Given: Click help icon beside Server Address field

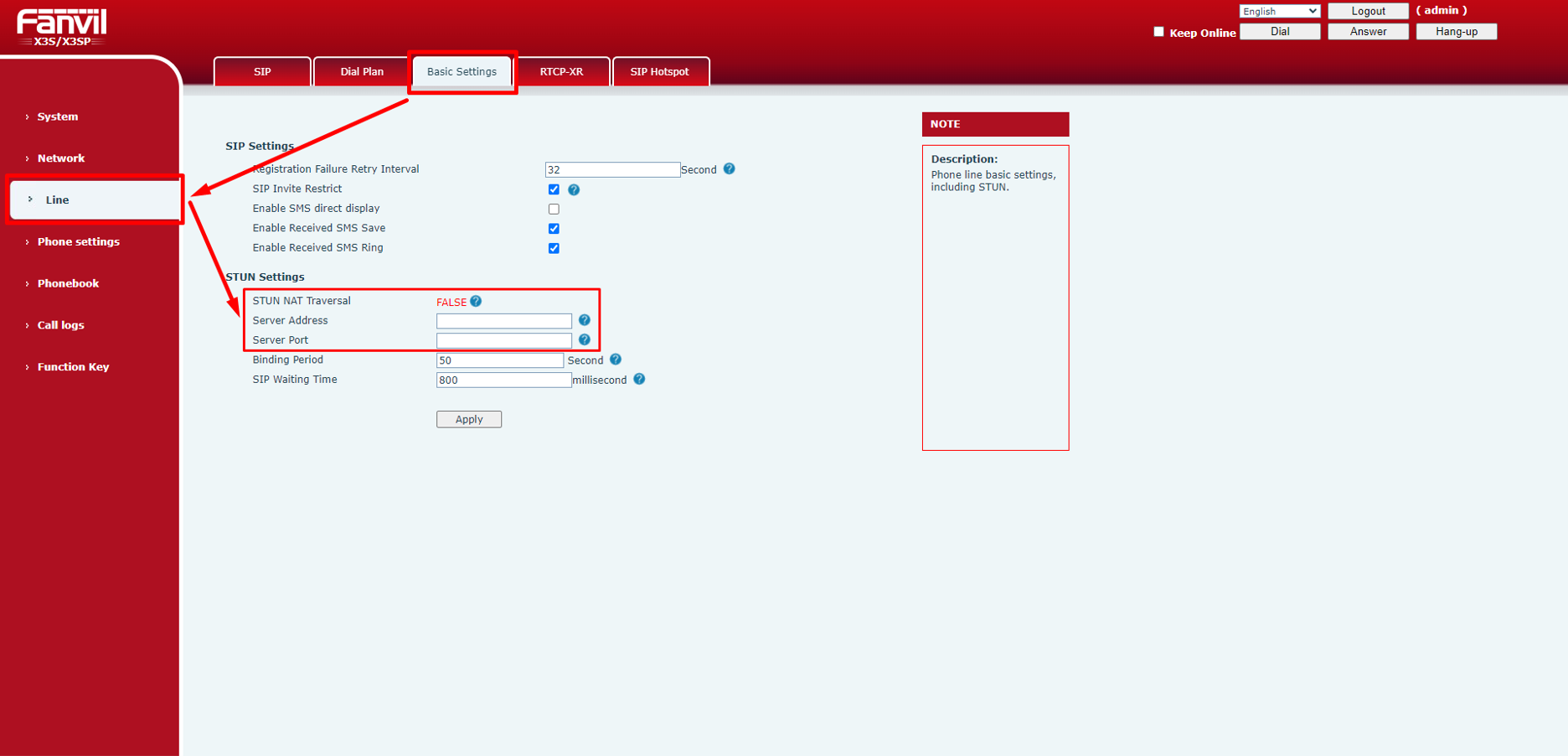Looking at the screenshot, I should point(585,320).
